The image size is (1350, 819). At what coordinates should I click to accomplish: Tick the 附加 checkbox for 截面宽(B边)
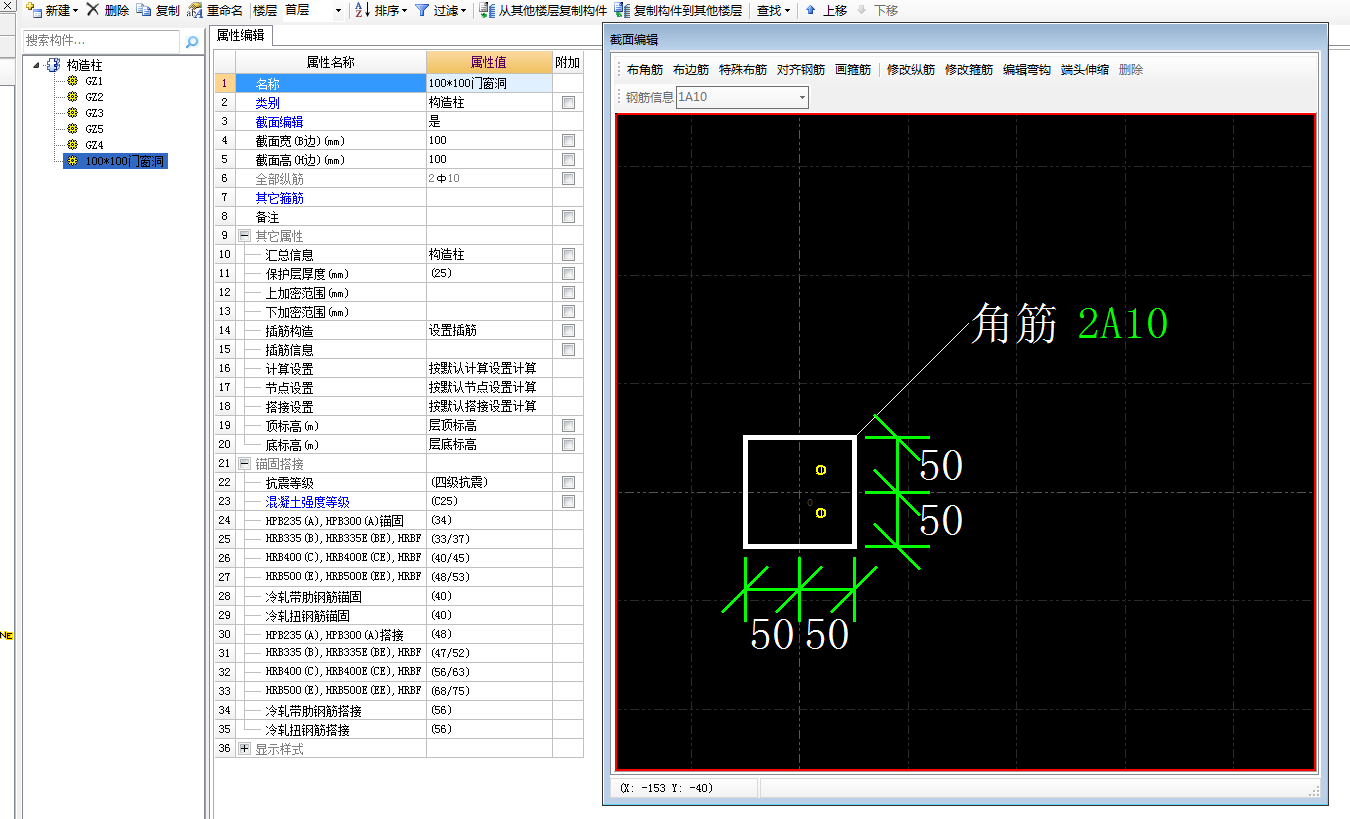pyautogui.click(x=568, y=141)
